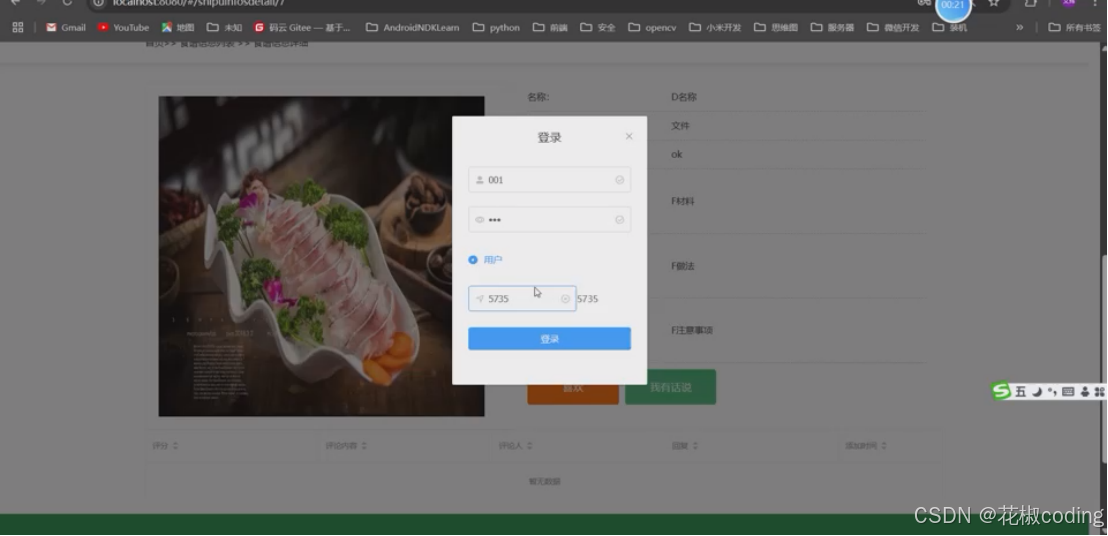The height and width of the screenshot is (536, 1108).
Task: Open the 小米开发 bookmark folder
Action: 715,28
